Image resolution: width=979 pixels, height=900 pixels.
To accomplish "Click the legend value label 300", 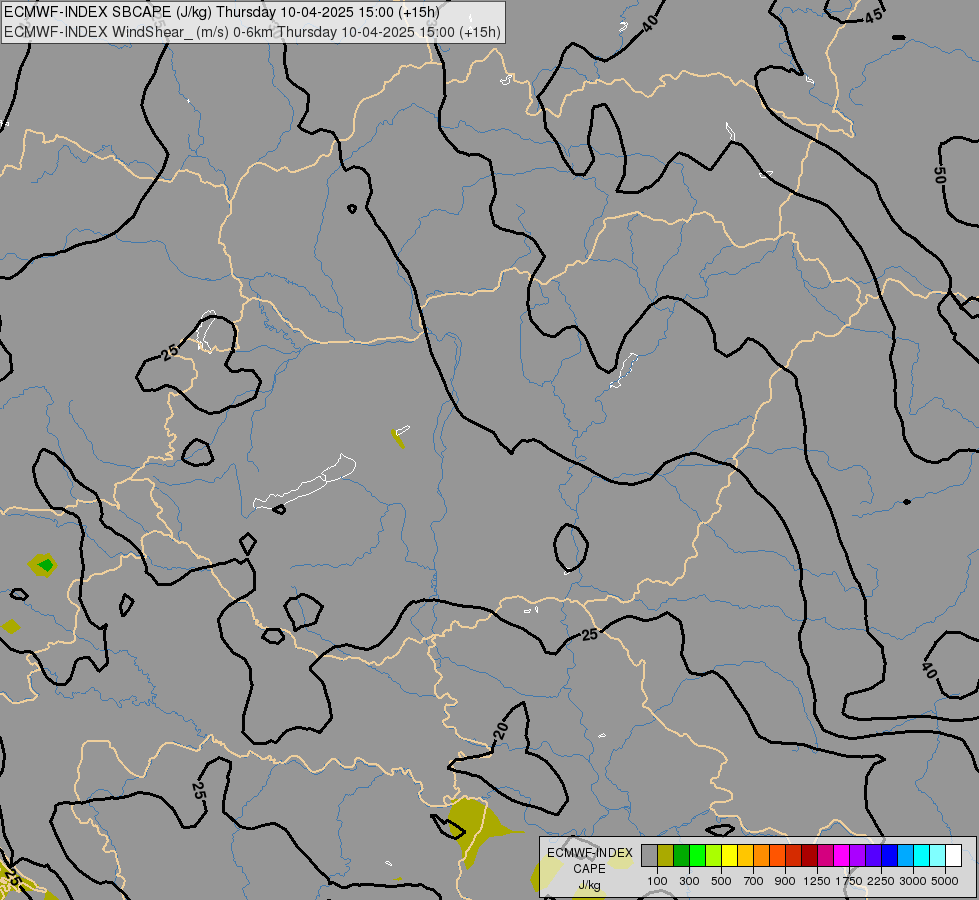I will pos(689,881).
